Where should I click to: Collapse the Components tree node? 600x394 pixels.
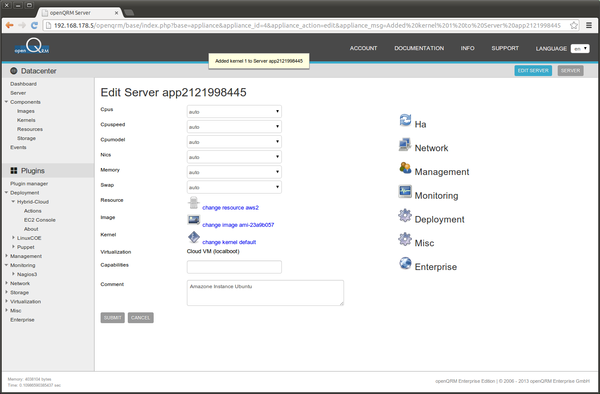coord(7,102)
